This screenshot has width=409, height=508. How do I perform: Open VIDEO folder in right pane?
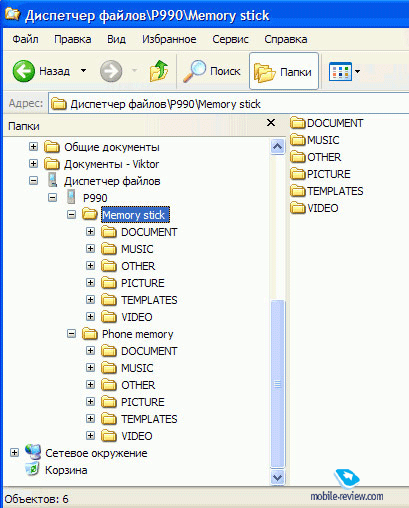314,208
